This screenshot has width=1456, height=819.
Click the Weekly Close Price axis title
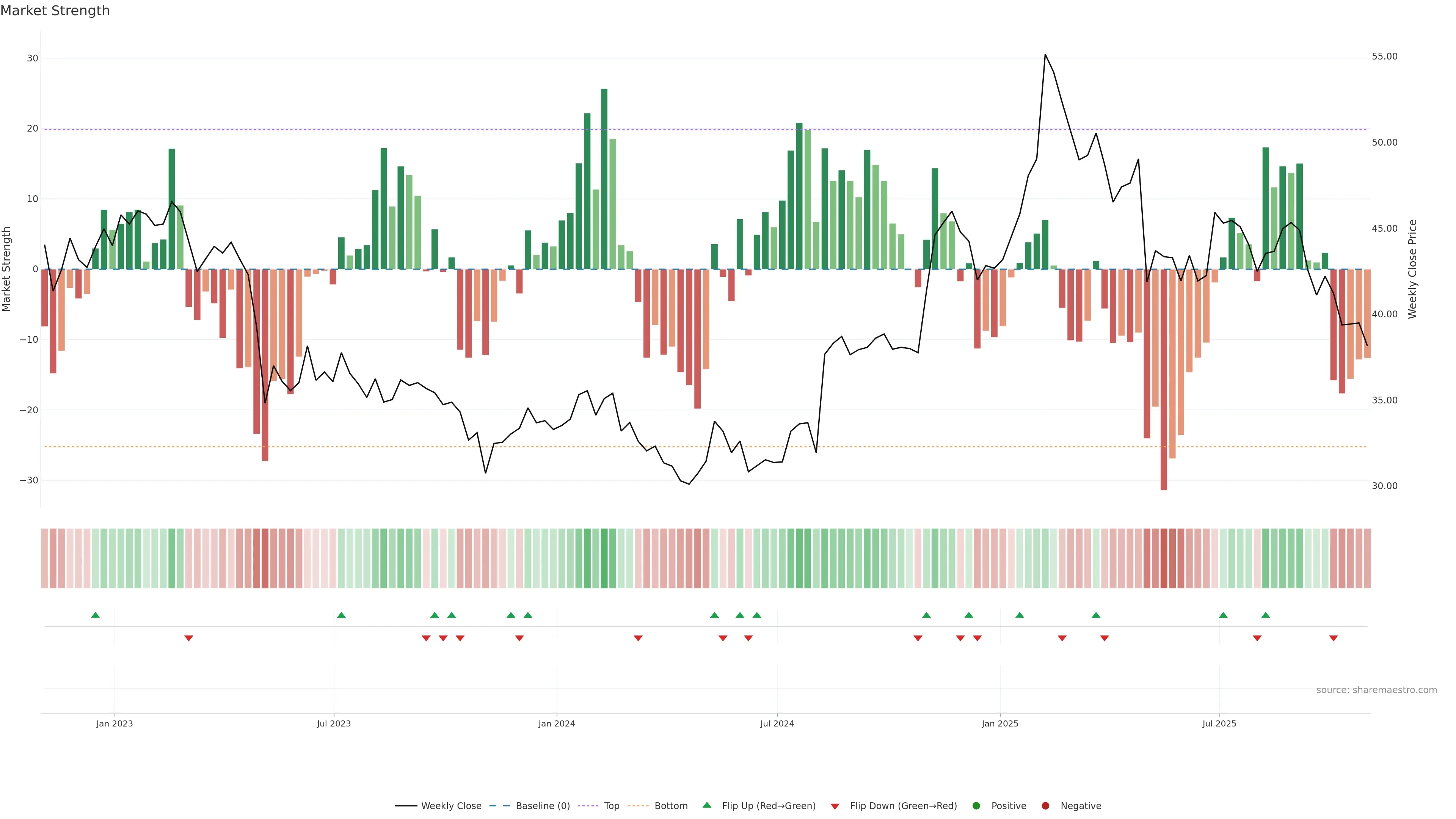[x=1412, y=269]
